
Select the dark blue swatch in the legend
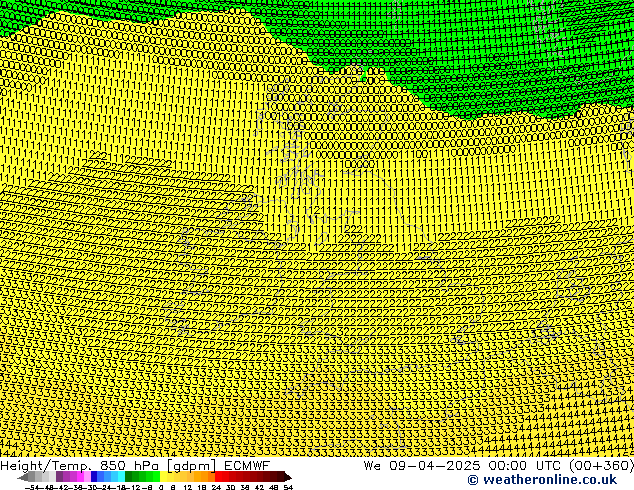pyautogui.click(x=95, y=477)
